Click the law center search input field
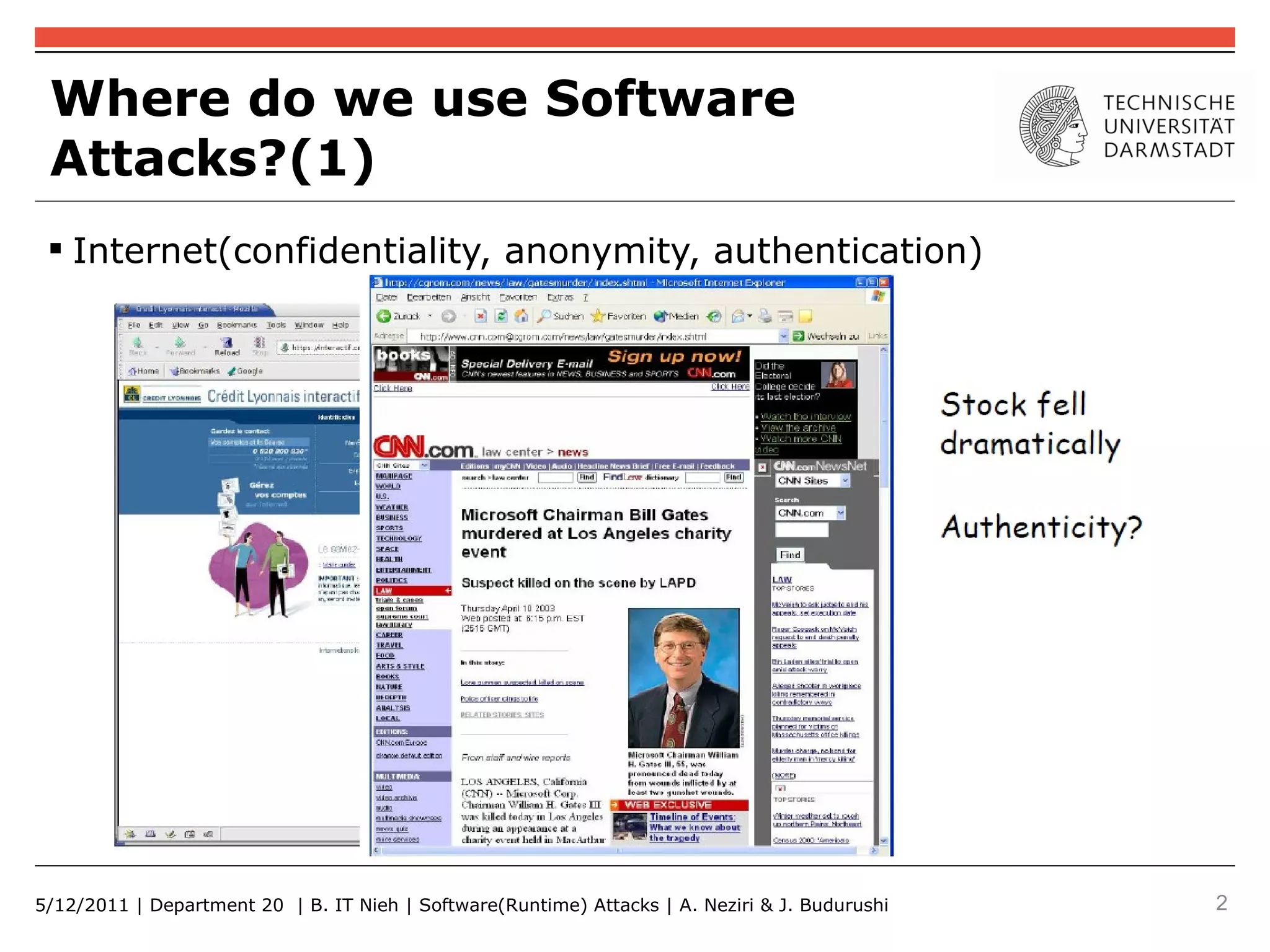The image size is (1270, 952). point(555,478)
